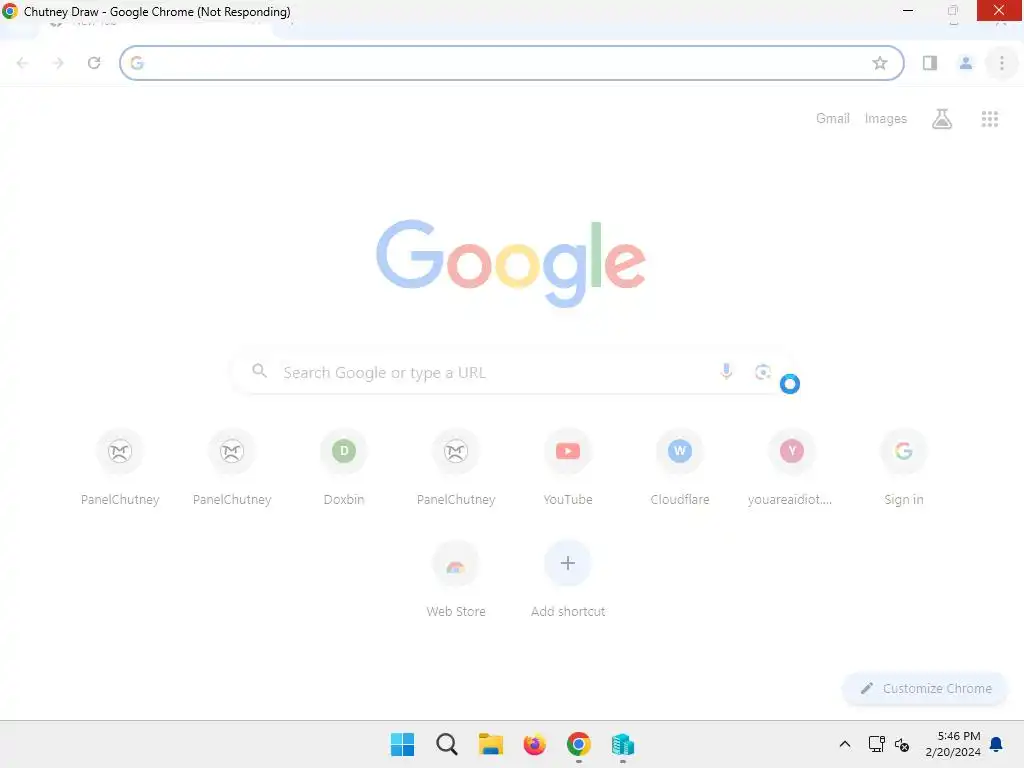Bookmark this tab with the star icon
The height and width of the screenshot is (768, 1024).
880,63
